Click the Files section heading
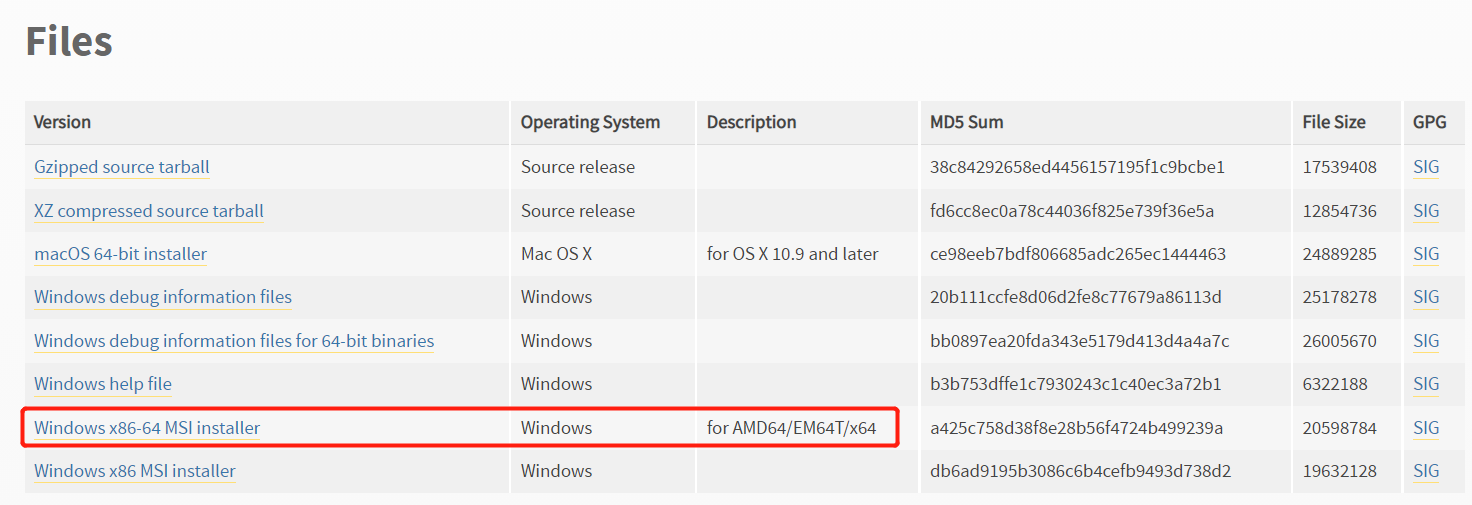 click(x=68, y=42)
